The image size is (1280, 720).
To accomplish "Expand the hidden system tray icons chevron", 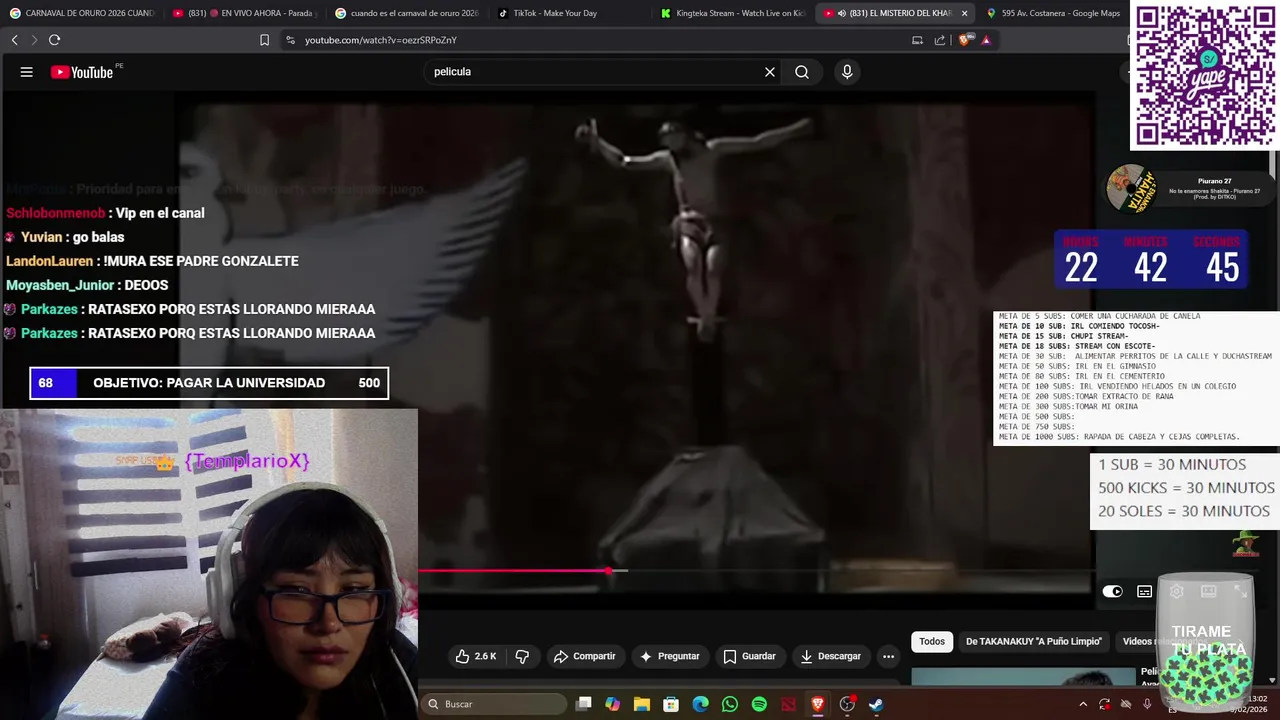I will (x=1082, y=704).
